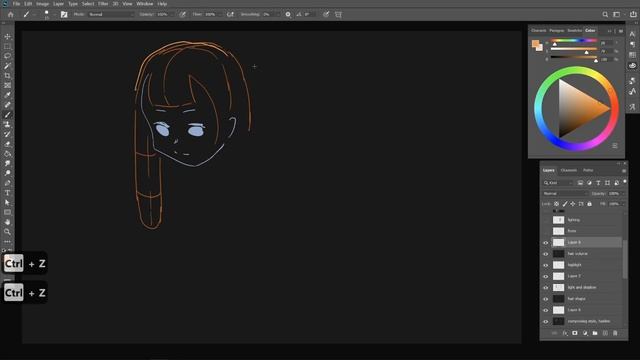The width and height of the screenshot is (640, 360).
Task: Toggle airbrush build-up effects
Action: point(230,14)
